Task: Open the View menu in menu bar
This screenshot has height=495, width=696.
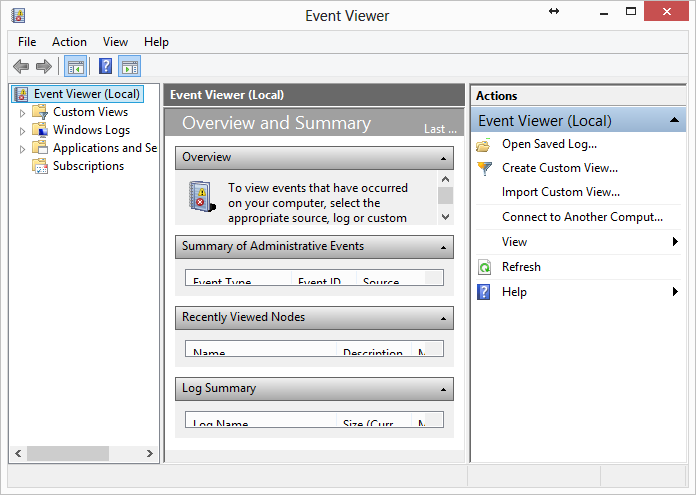Action: [x=115, y=42]
